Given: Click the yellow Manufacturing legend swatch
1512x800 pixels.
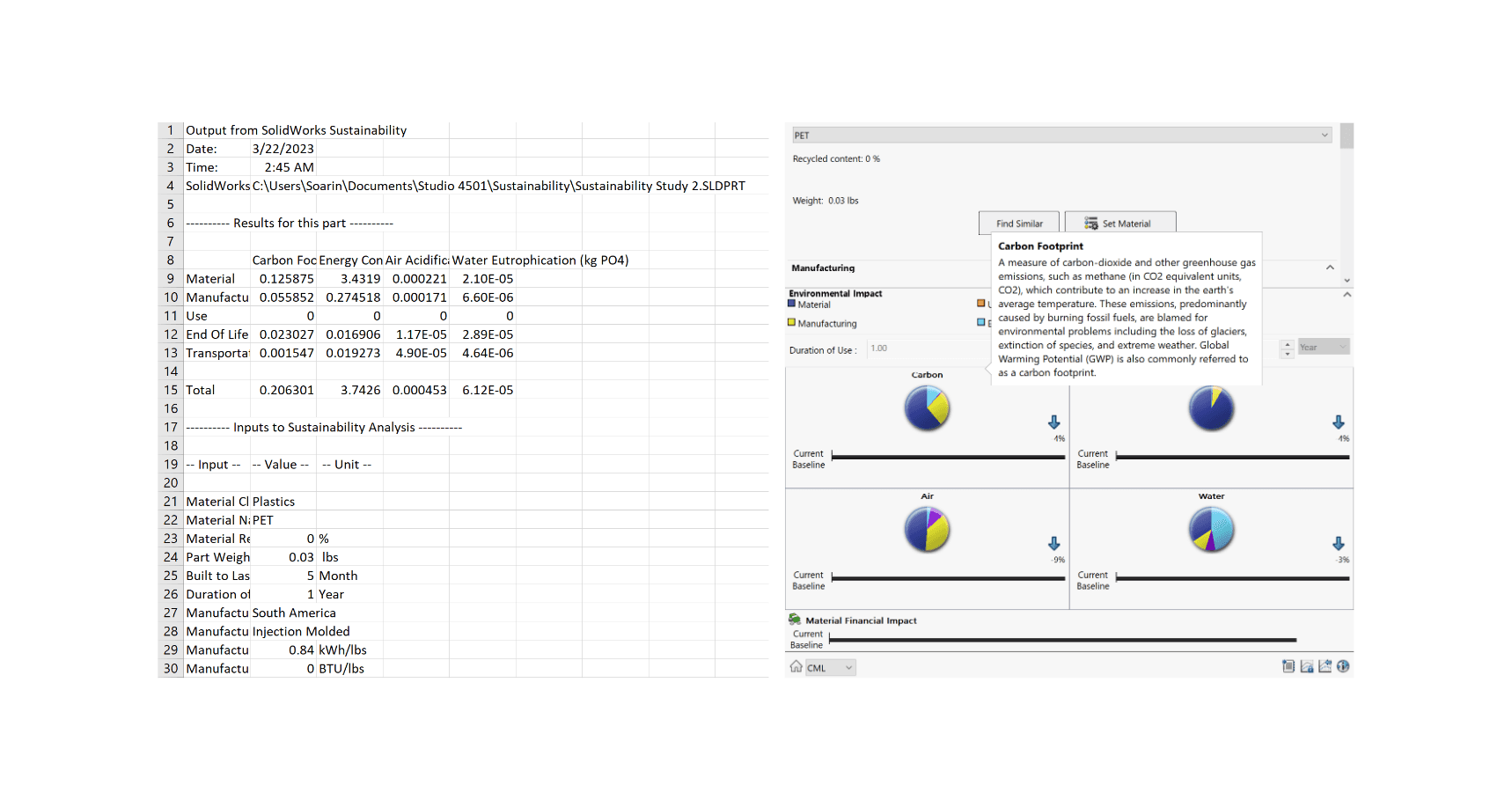Looking at the screenshot, I should [792, 322].
